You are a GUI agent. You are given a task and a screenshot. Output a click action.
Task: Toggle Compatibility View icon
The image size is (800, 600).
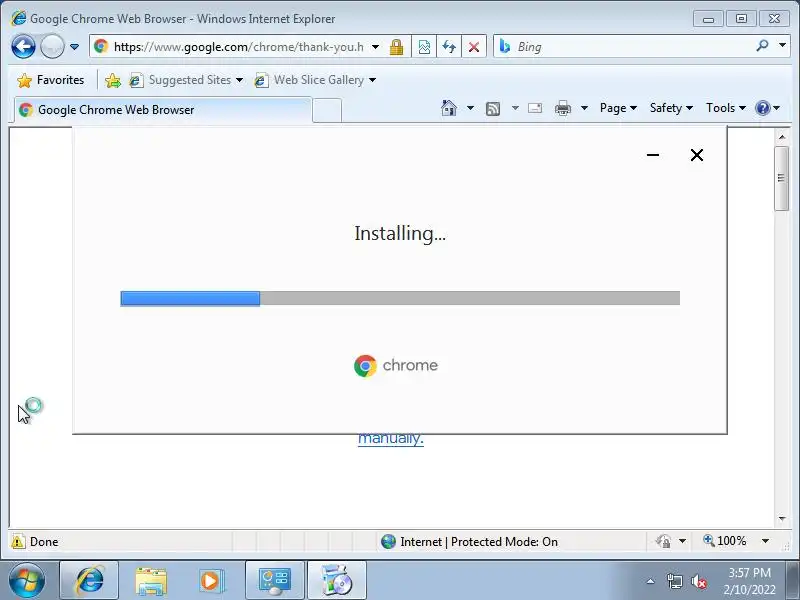[x=424, y=47]
